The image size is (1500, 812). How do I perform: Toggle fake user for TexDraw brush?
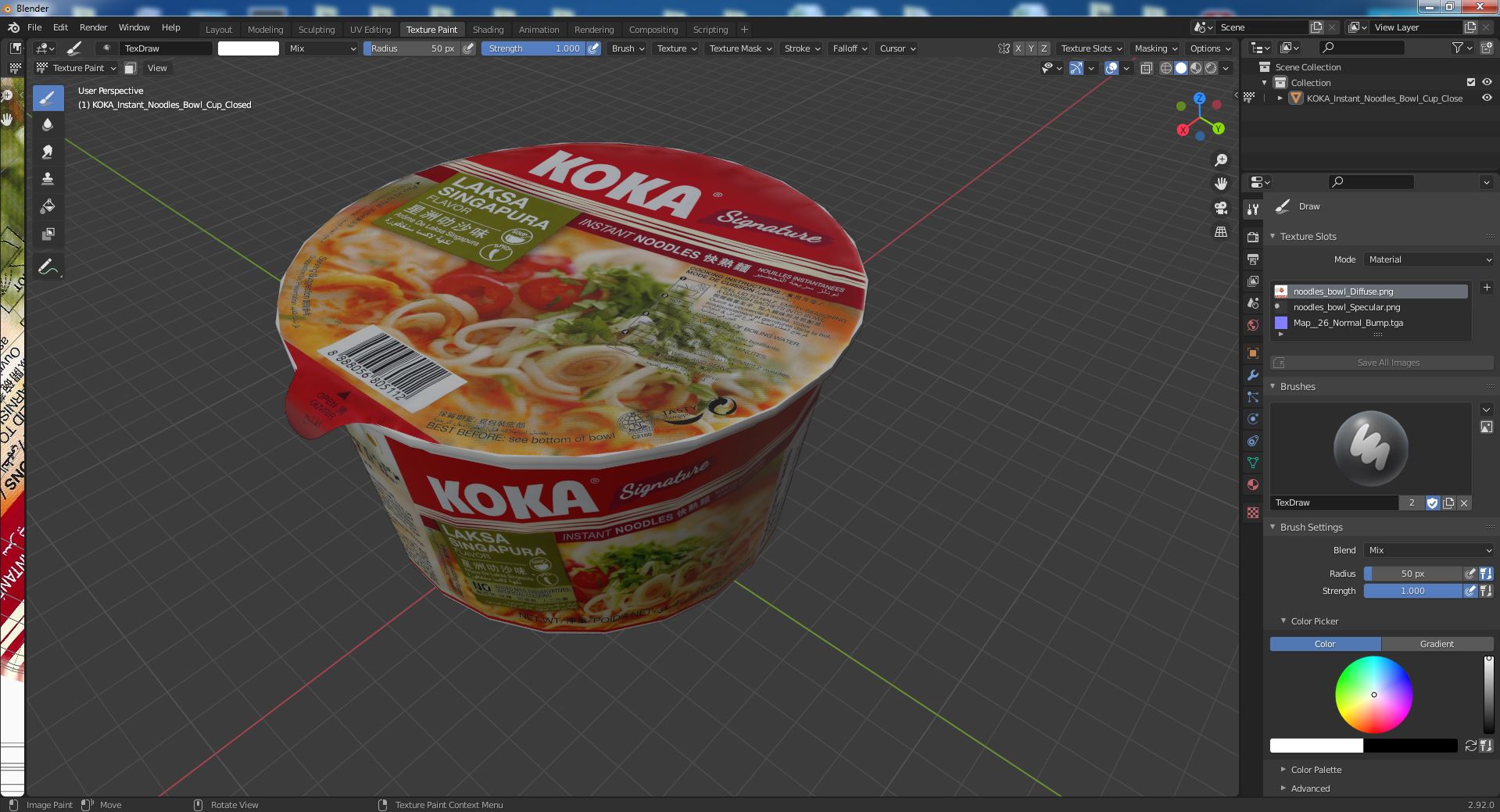tap(1432, 503)
